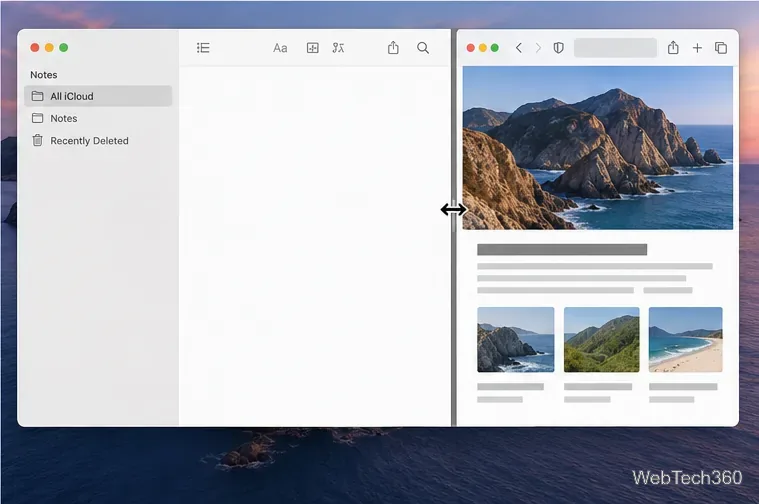Go forward in the Safari window
This screenshot has width=759, height=504.
pos(538,47)
